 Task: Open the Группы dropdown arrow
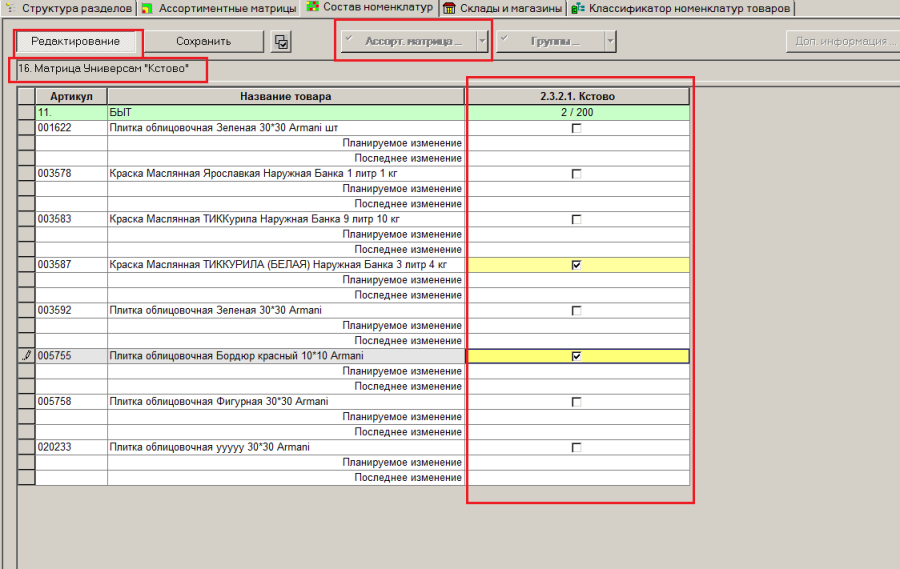610,41
